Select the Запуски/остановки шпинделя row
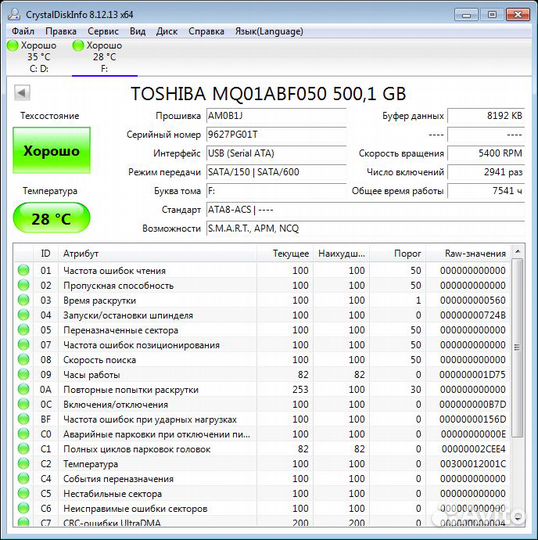Viewport: 538px width, 540px height. coord(262,315)
